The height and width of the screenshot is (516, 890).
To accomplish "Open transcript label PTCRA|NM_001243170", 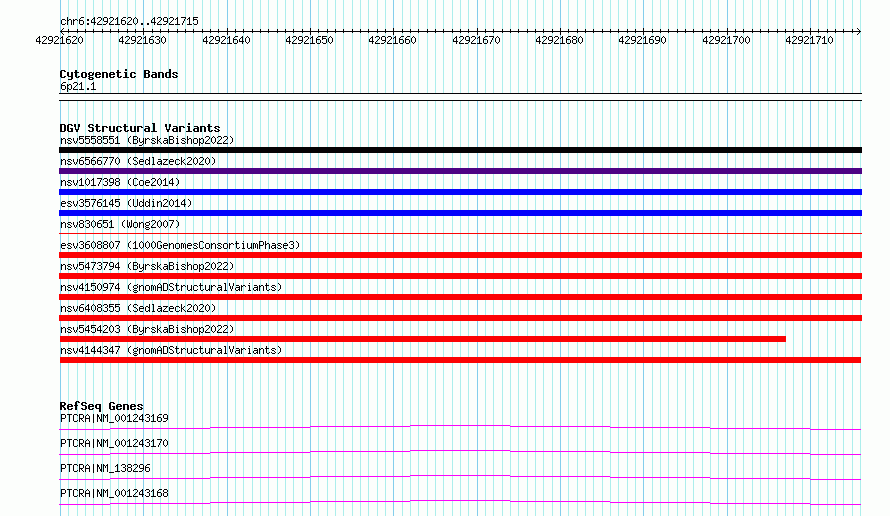I will click(114, 443).
